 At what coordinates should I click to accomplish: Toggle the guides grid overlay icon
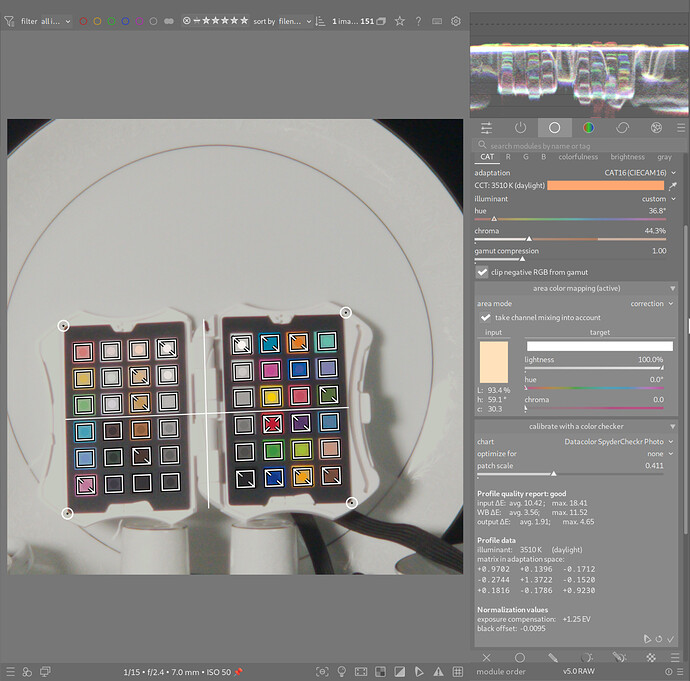(x=458, y=672)
